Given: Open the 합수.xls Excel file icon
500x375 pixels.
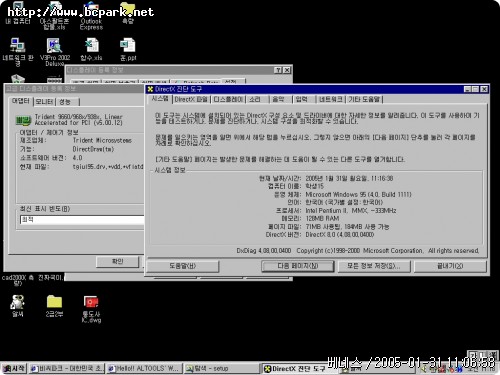Looking at the screenshot, I should (91, 49).
